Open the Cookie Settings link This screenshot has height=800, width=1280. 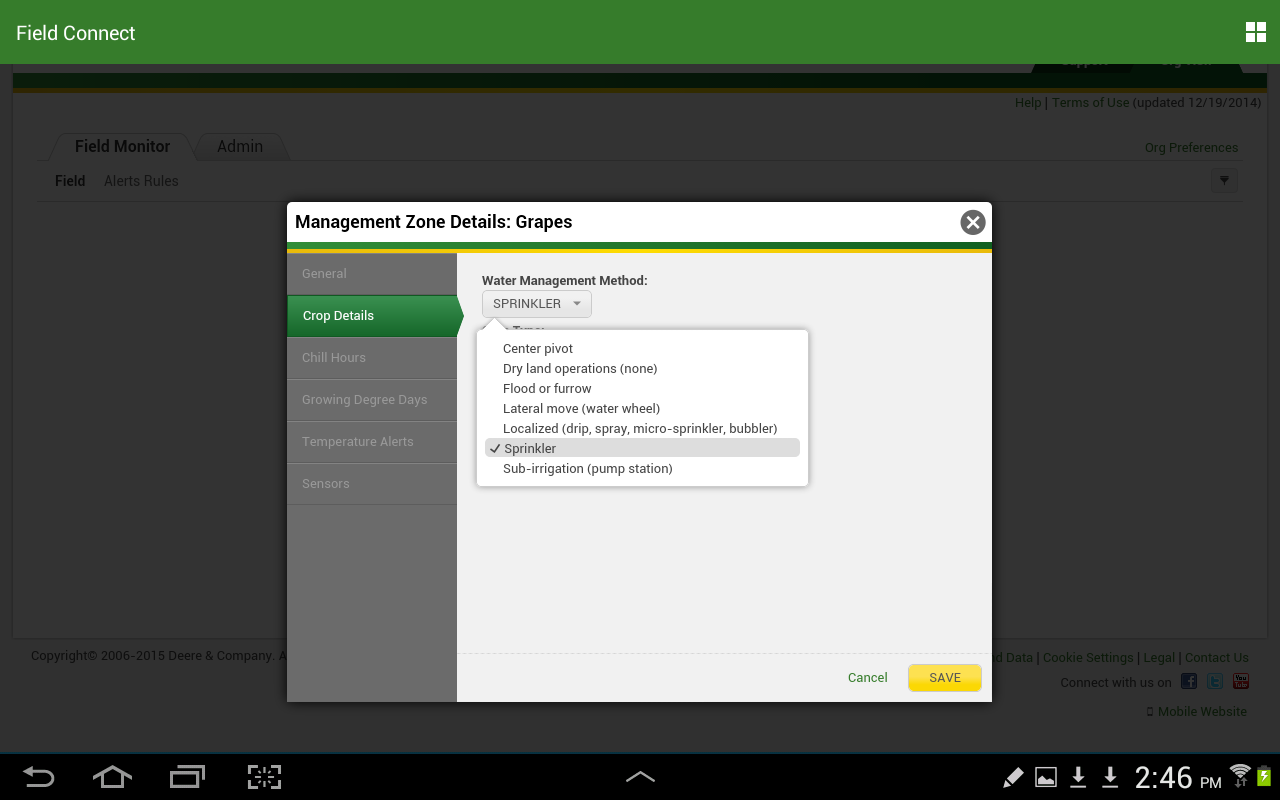1088,658
